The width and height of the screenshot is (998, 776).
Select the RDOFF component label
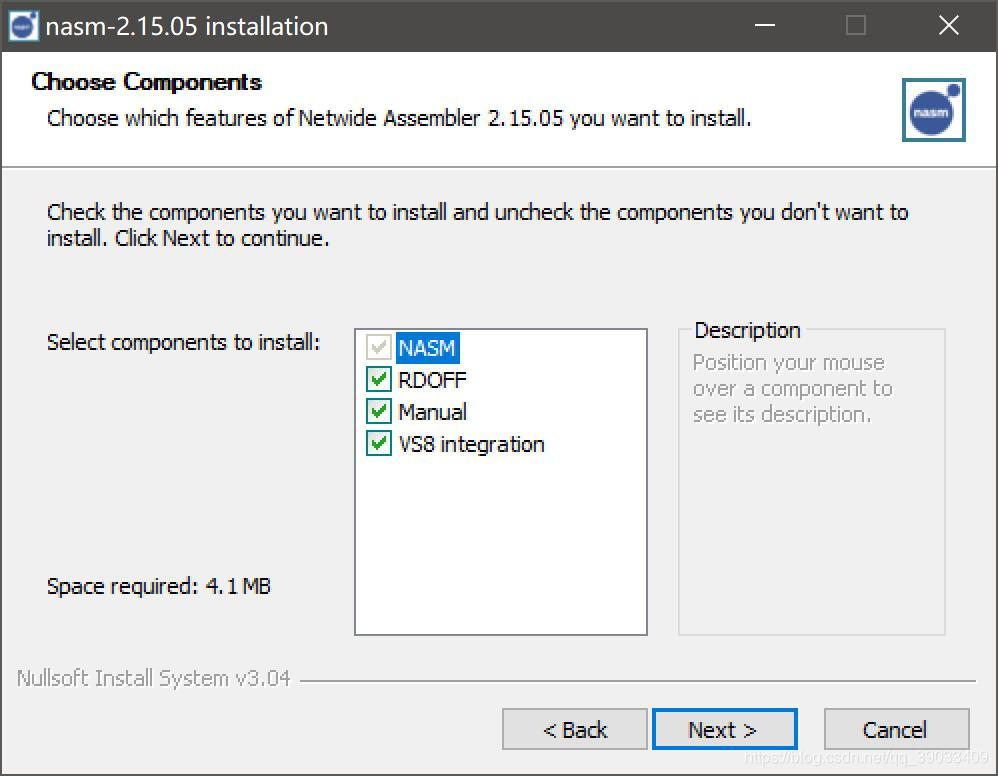pyautogui.click(x=432, y=380)
